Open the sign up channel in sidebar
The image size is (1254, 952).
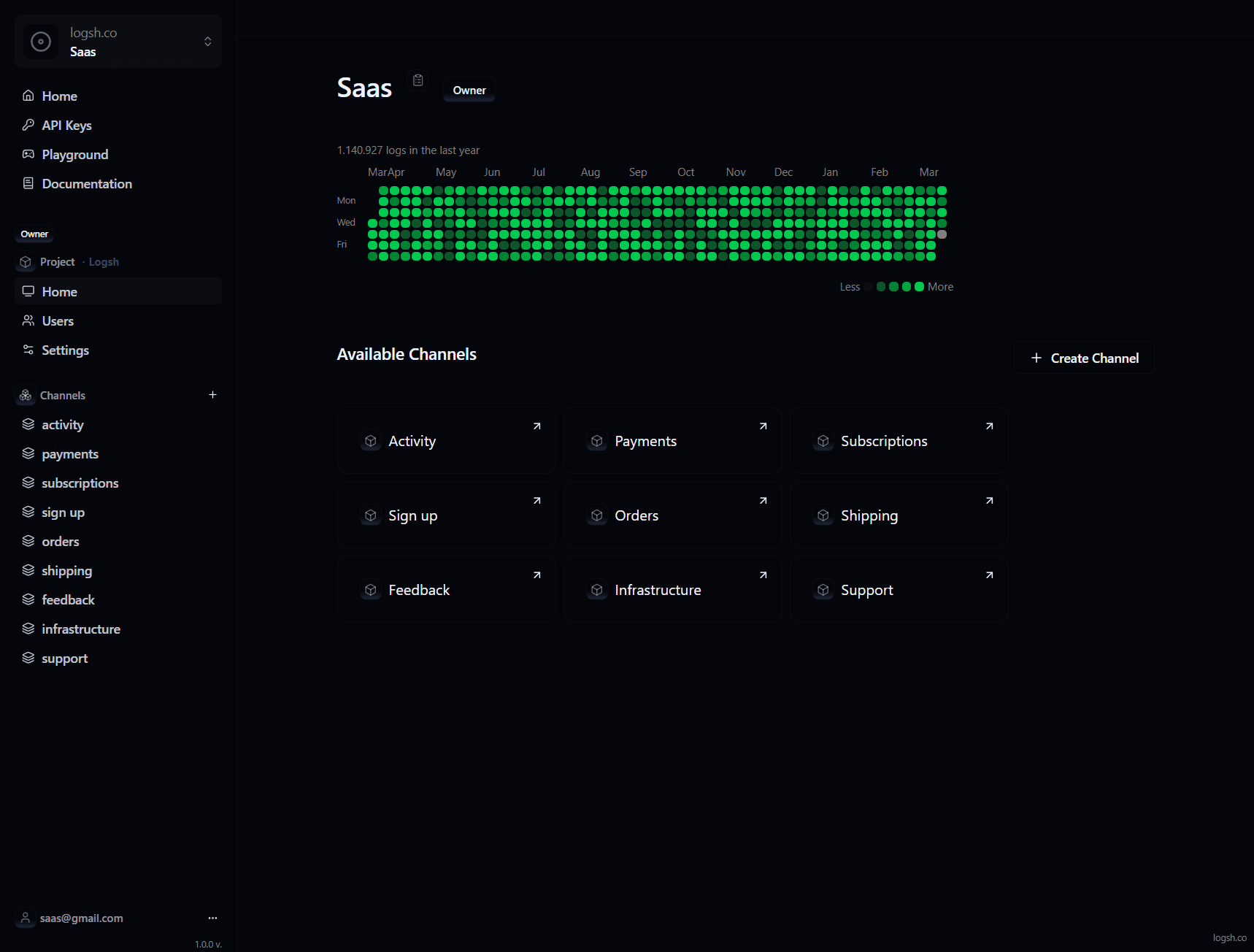pos(118,513)
